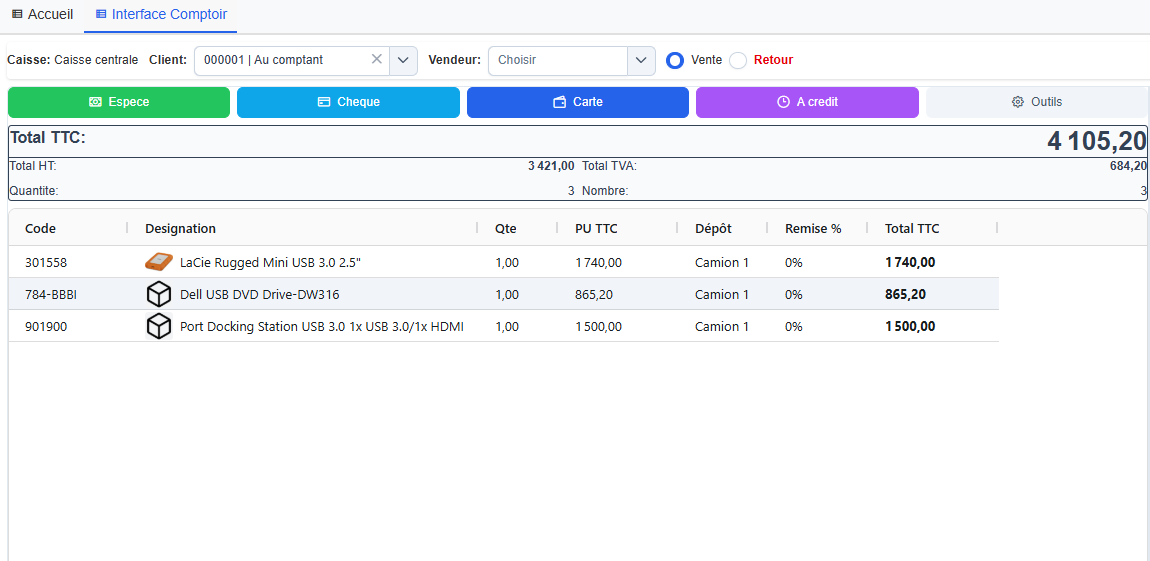The image size is (1150, 561).
Task: Select the Vente radio button
Action: (675, 60)
